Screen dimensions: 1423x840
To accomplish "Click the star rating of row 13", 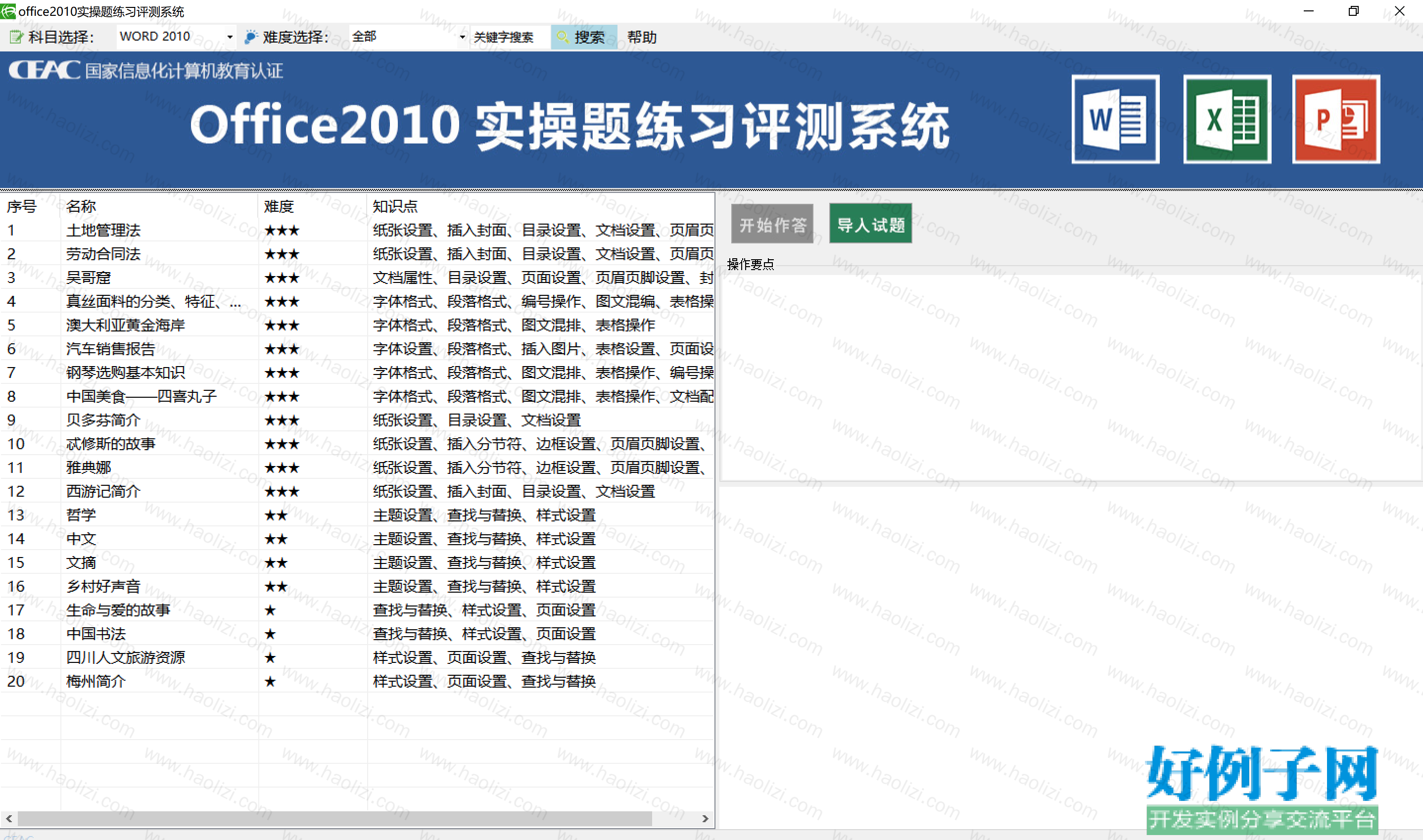I will click(276, 515).
